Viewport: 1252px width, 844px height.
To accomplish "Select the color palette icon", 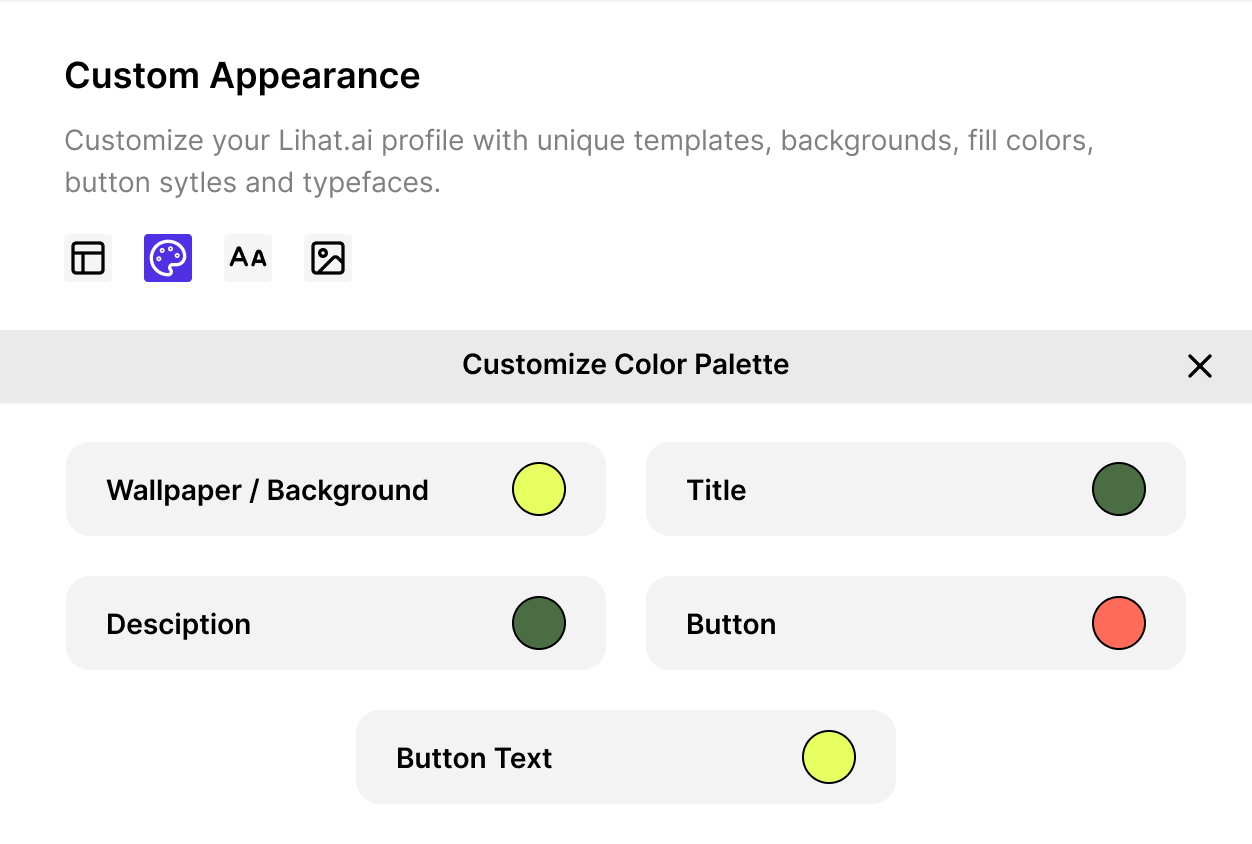I will click(x=168, y=258).
